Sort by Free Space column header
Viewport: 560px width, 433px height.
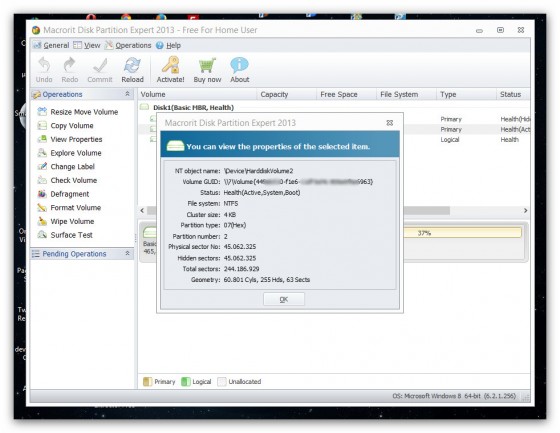pyautogui.click(x=346, y=94)
